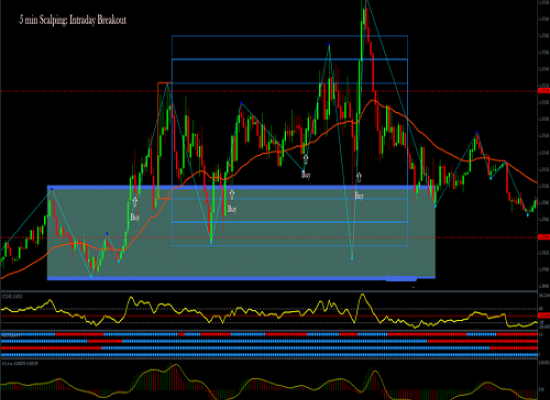Select the orange rectangle outline on chart
This screenshot has height=400, width=550.
(x=165, y=141)
